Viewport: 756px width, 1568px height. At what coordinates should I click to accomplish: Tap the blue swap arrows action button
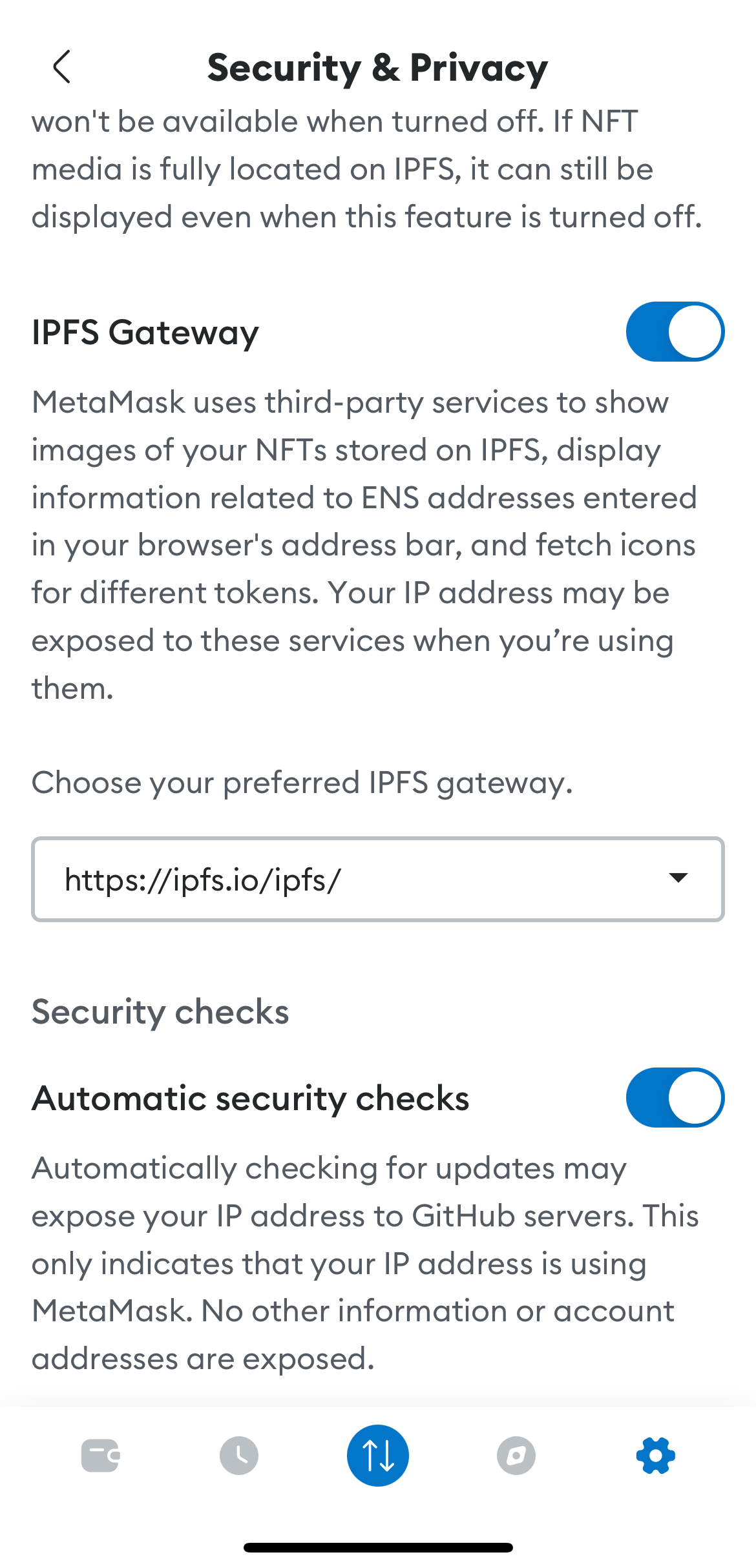point(378,1456)
